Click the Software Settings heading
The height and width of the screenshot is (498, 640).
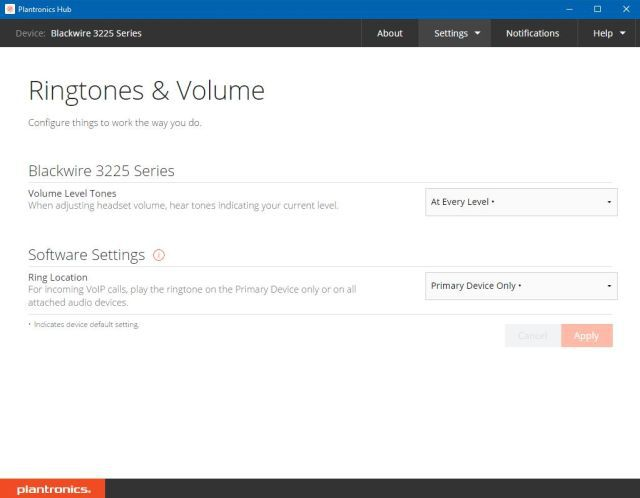coord(87,255)
